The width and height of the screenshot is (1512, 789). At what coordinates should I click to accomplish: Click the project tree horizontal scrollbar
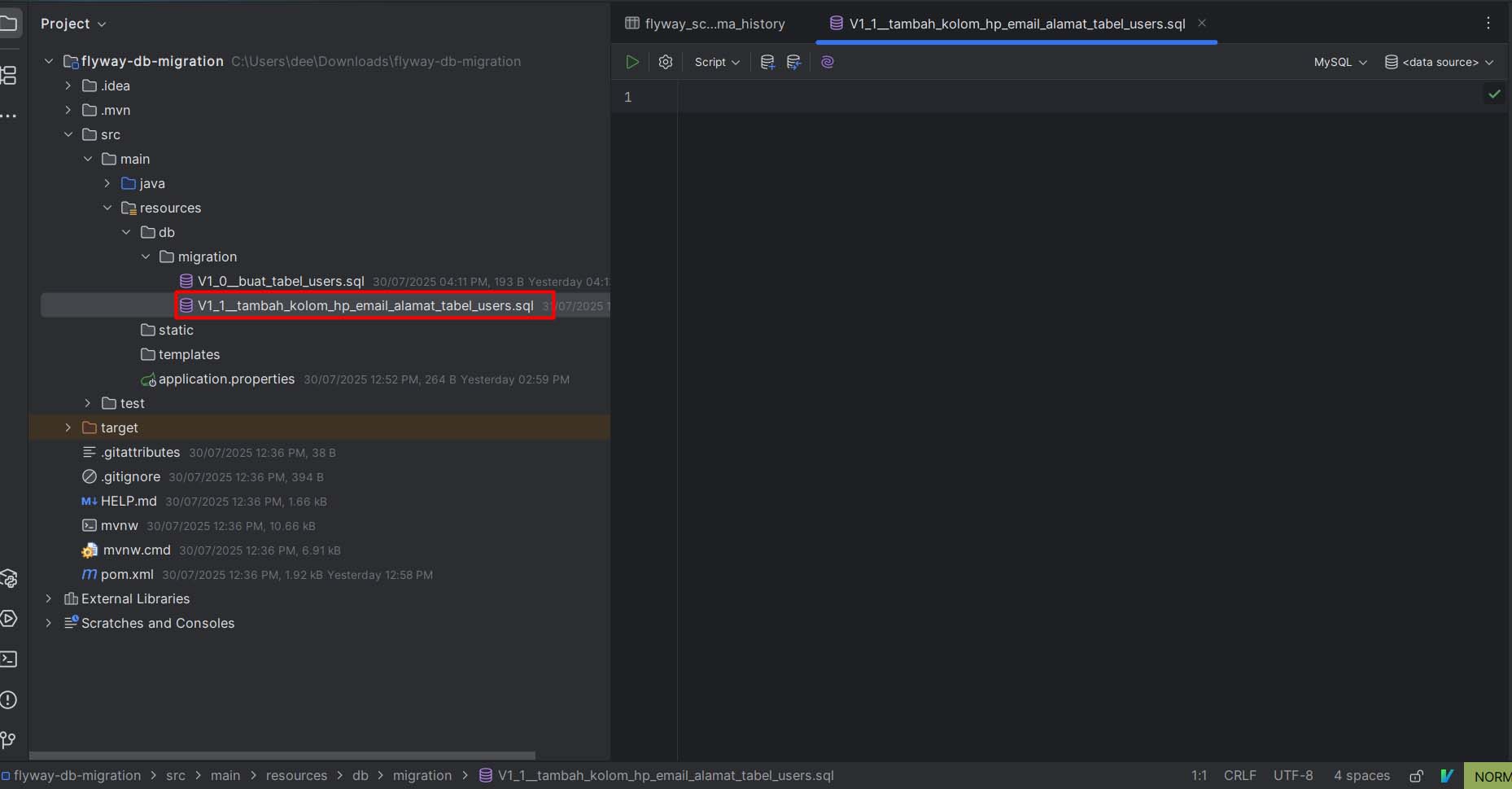click(x=282, y=756)
